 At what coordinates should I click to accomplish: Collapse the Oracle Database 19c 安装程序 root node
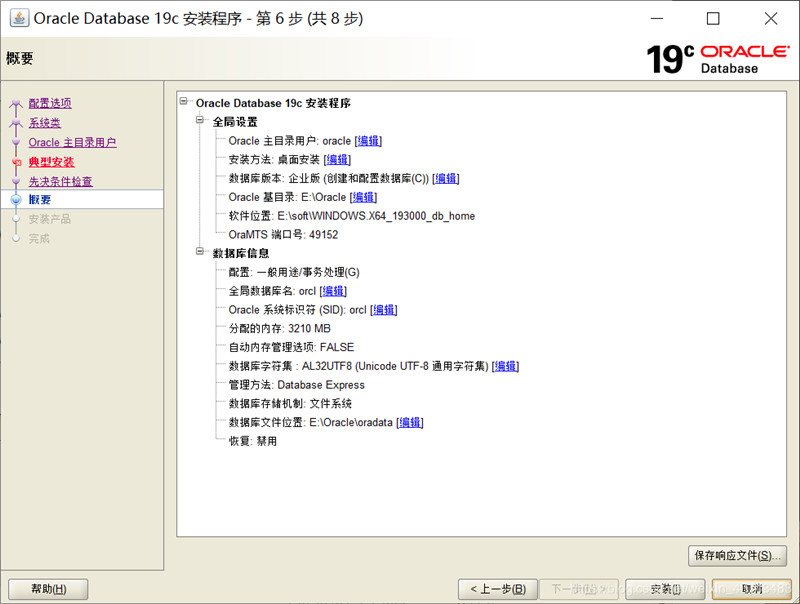tap(184, 102)
